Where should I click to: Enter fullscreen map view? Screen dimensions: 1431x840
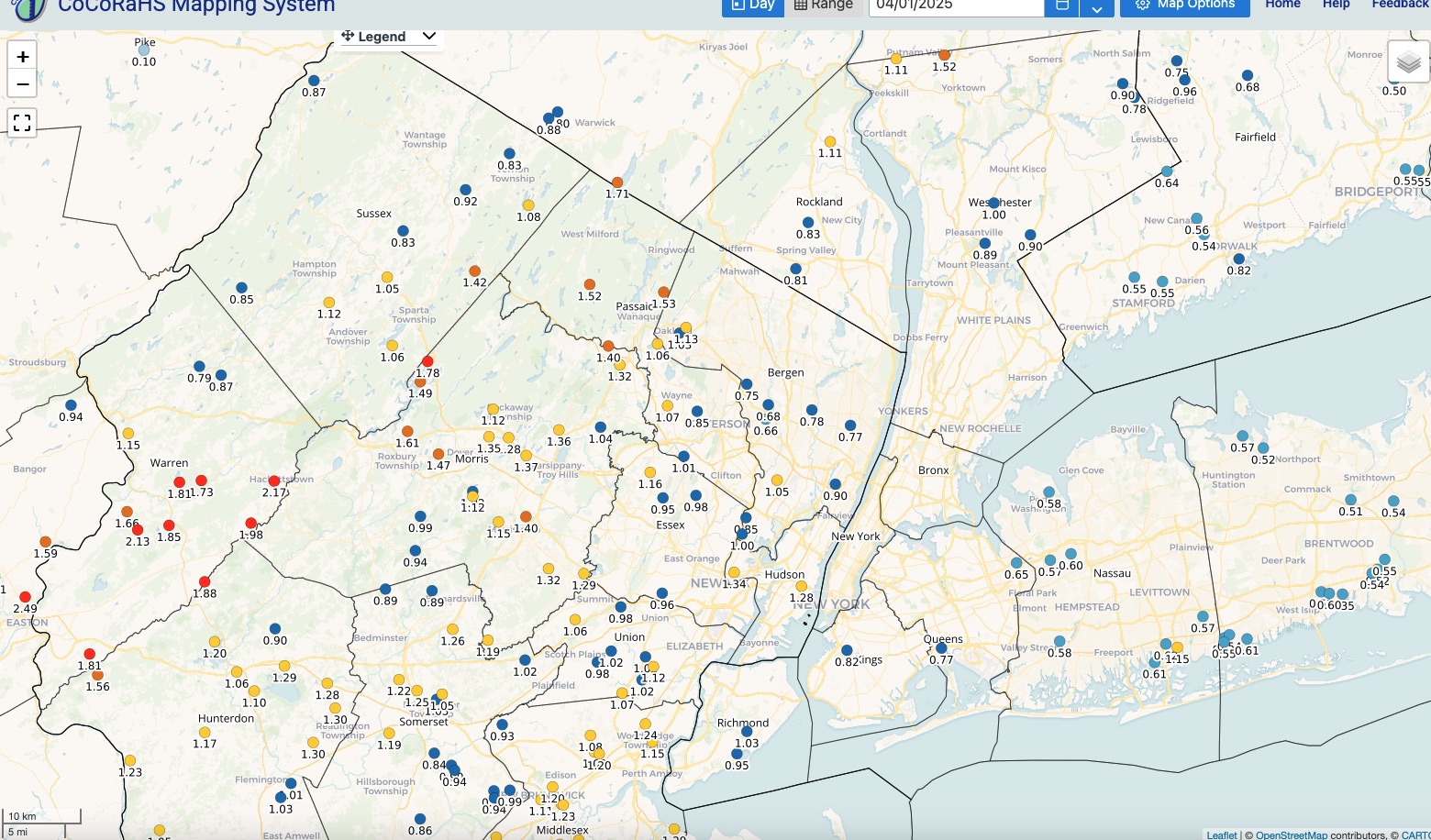(23, 123)
